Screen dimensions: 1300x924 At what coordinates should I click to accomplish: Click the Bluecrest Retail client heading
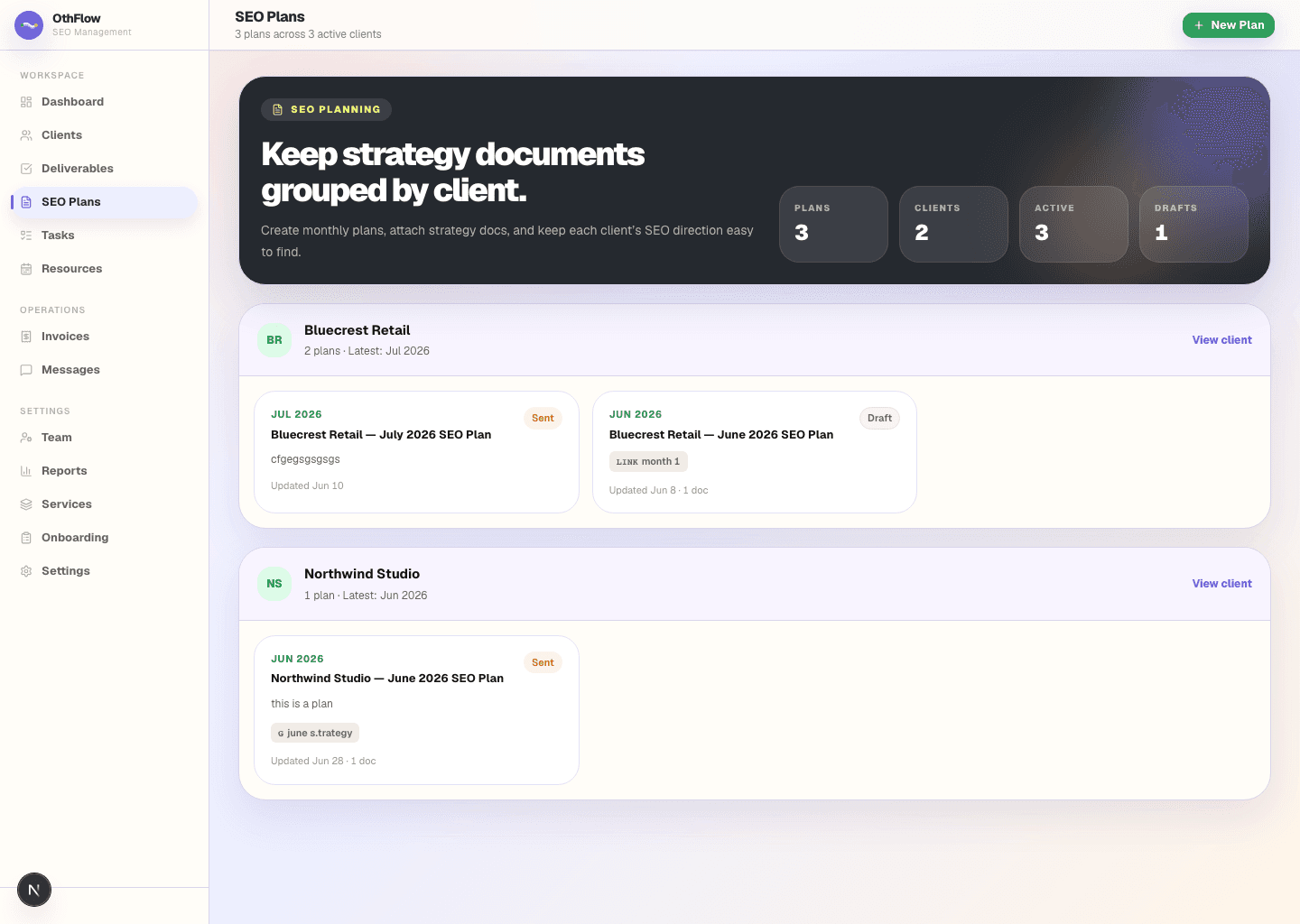tap(357, 330)
